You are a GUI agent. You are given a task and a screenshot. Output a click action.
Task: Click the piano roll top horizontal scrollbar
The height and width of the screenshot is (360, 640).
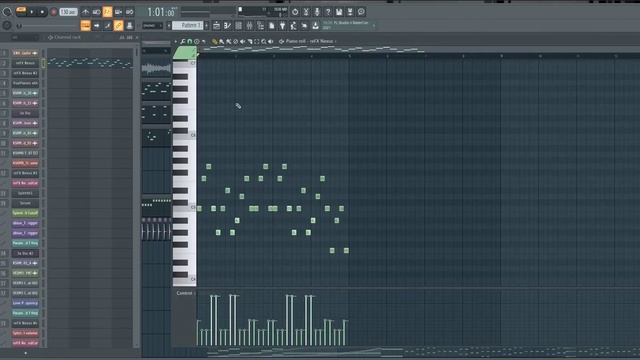point(313,50)
